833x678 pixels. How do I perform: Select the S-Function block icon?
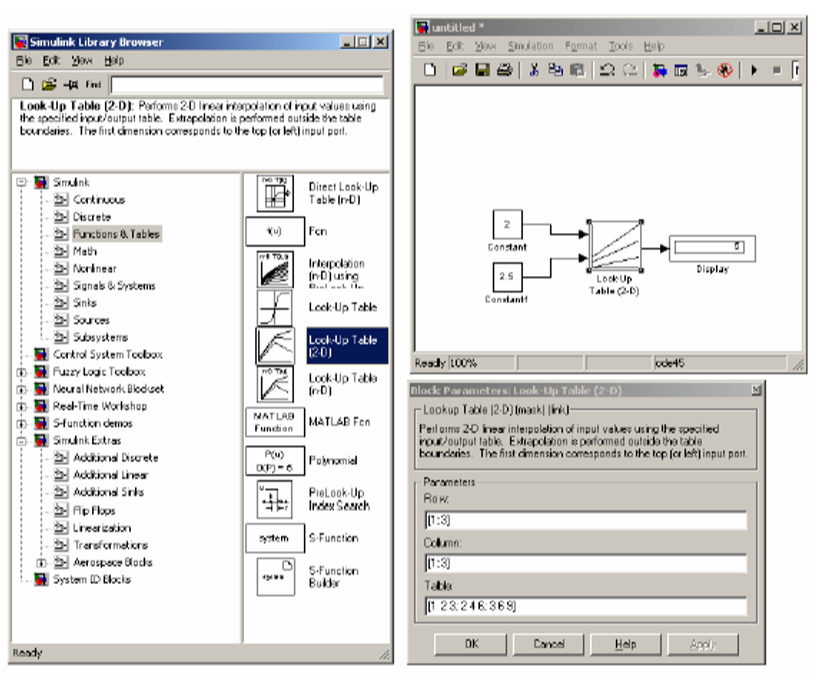[275, 538]
